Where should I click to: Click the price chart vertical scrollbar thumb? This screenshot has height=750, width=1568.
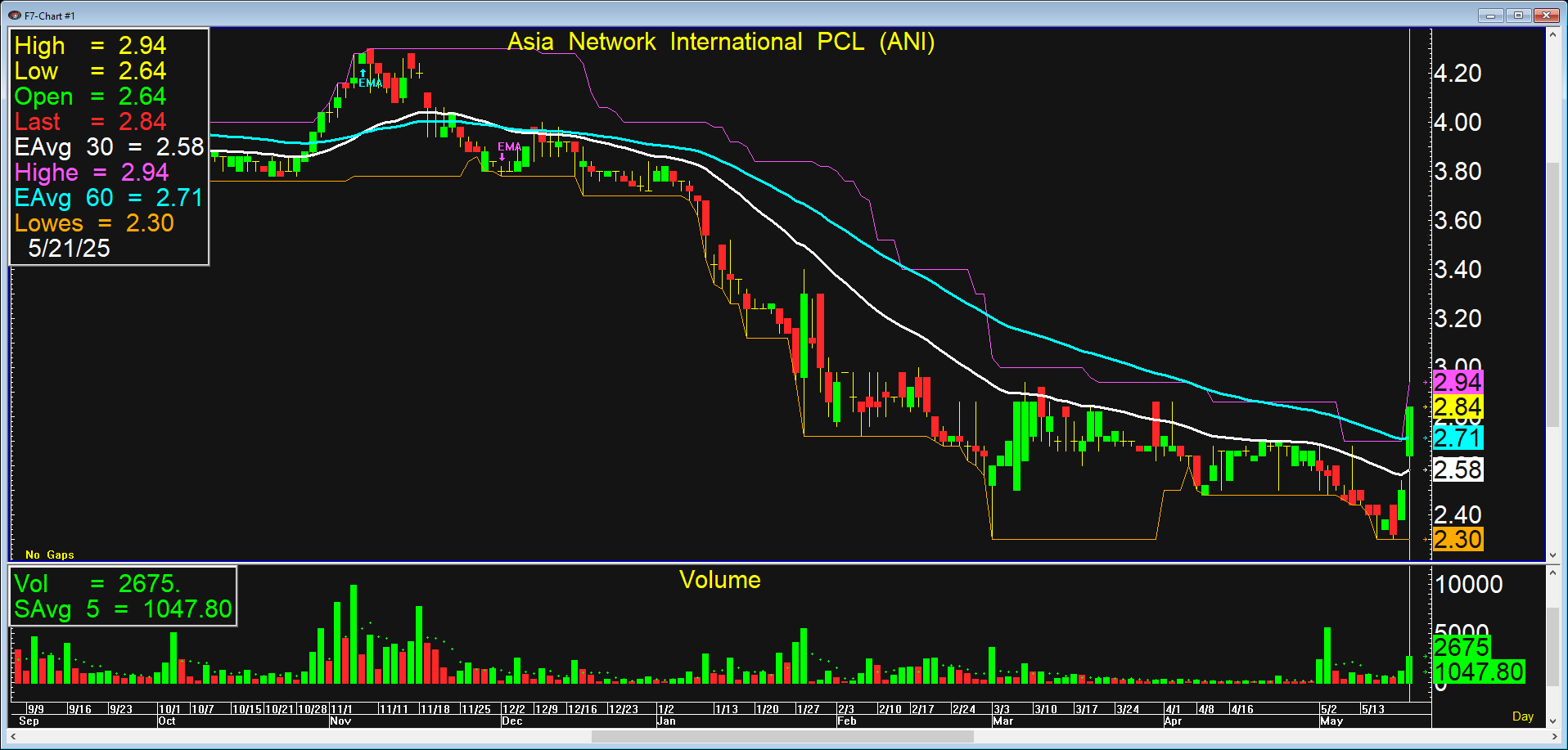[1552, 296]
